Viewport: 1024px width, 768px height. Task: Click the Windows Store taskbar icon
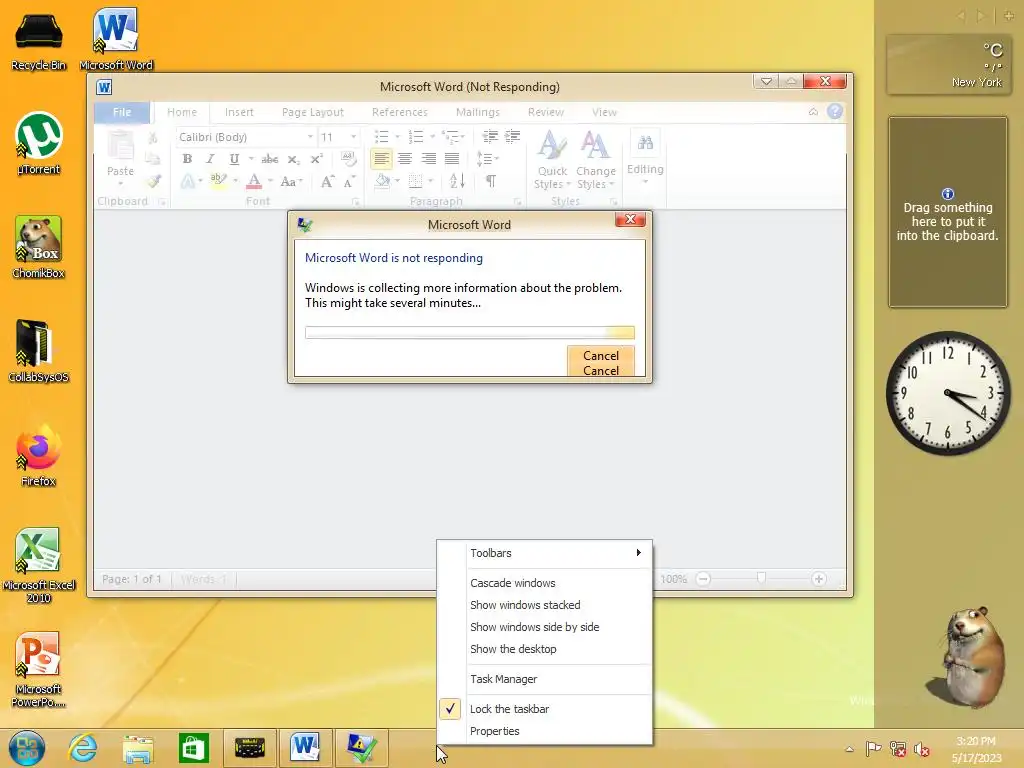193,748
